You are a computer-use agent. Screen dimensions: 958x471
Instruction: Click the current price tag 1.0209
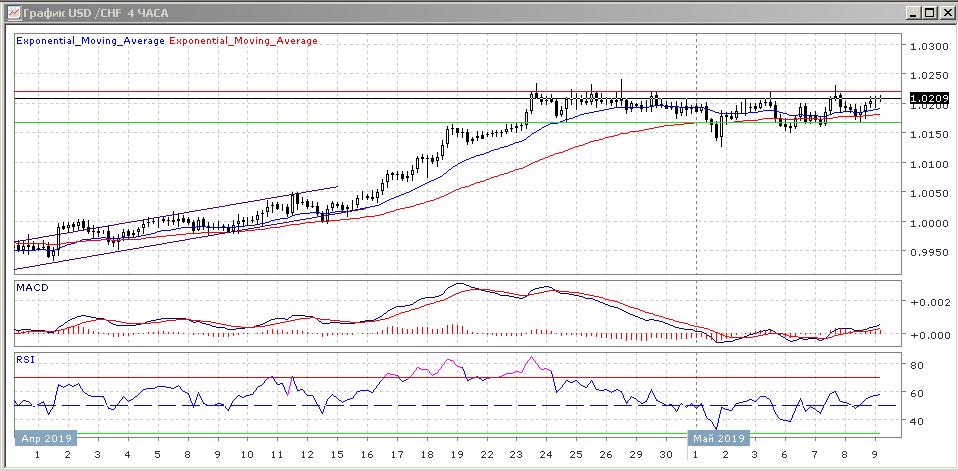[929, 98]
